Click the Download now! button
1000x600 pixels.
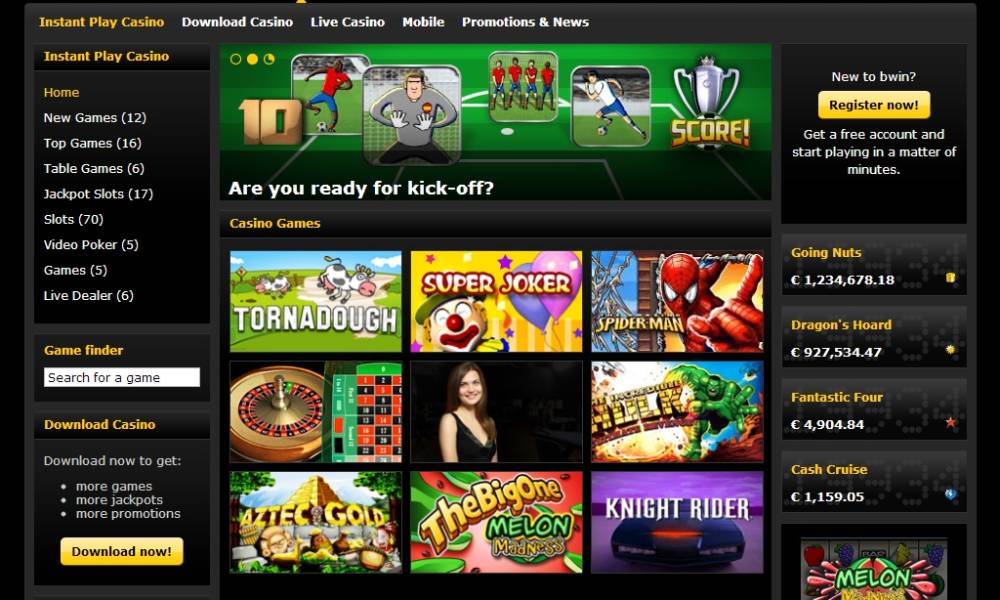pos(121,552)
